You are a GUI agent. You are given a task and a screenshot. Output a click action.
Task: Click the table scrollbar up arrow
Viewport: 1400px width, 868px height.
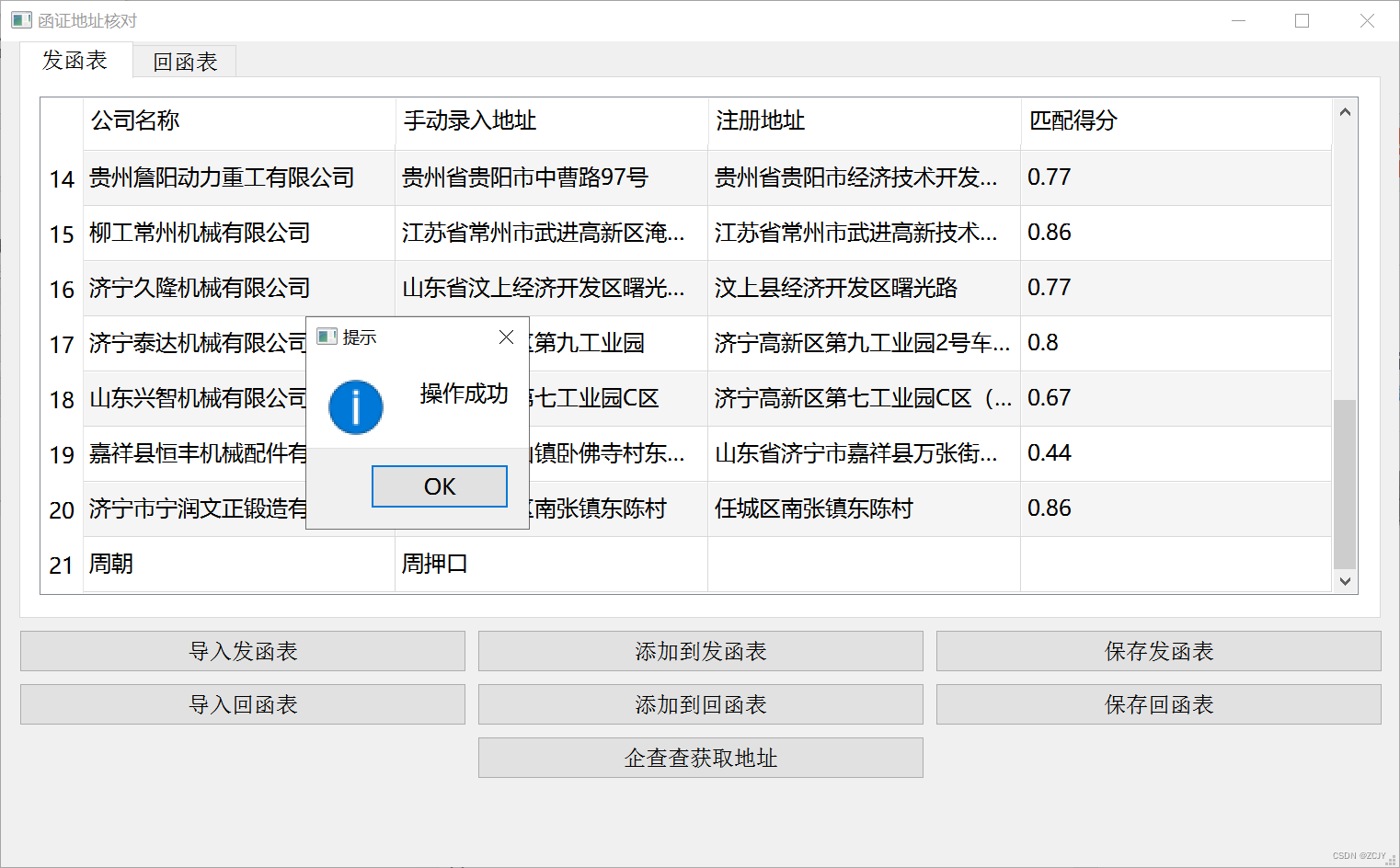pos(1345,111)
